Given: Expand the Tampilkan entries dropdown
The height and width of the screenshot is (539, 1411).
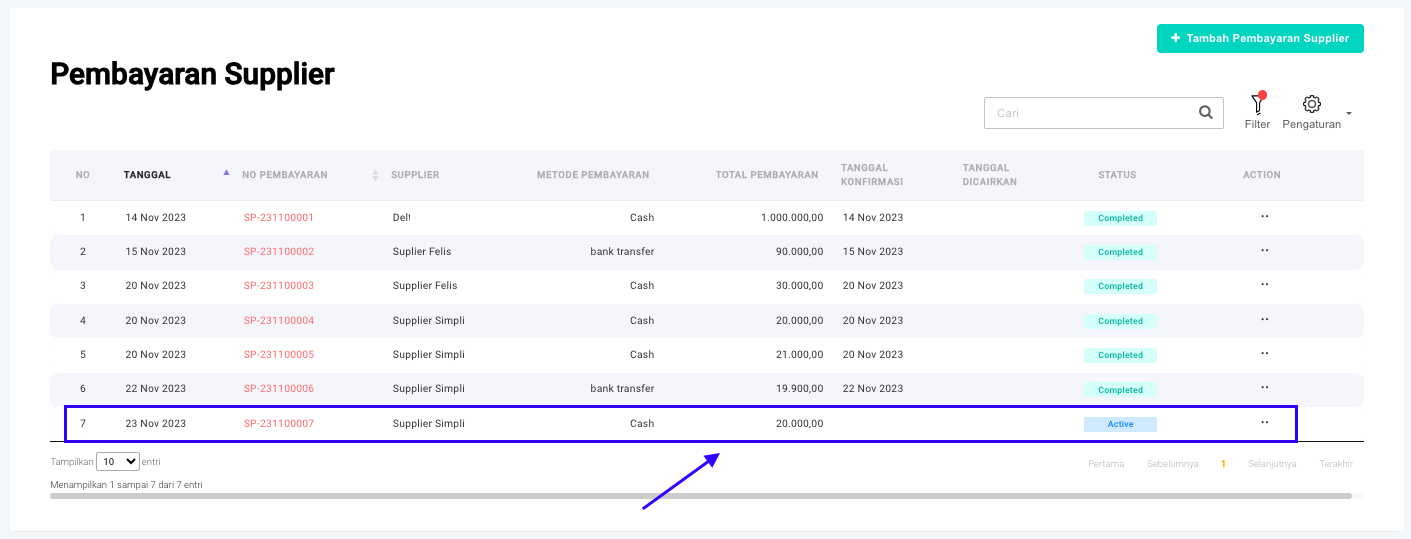Looking at the screenshot, I should click(x=119, y=462).
